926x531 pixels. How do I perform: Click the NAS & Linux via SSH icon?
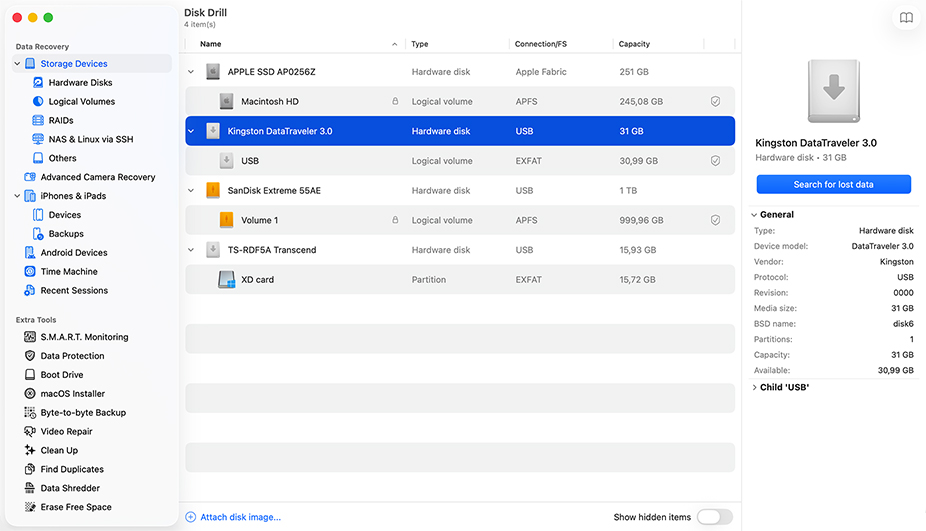tap(38, 139)
